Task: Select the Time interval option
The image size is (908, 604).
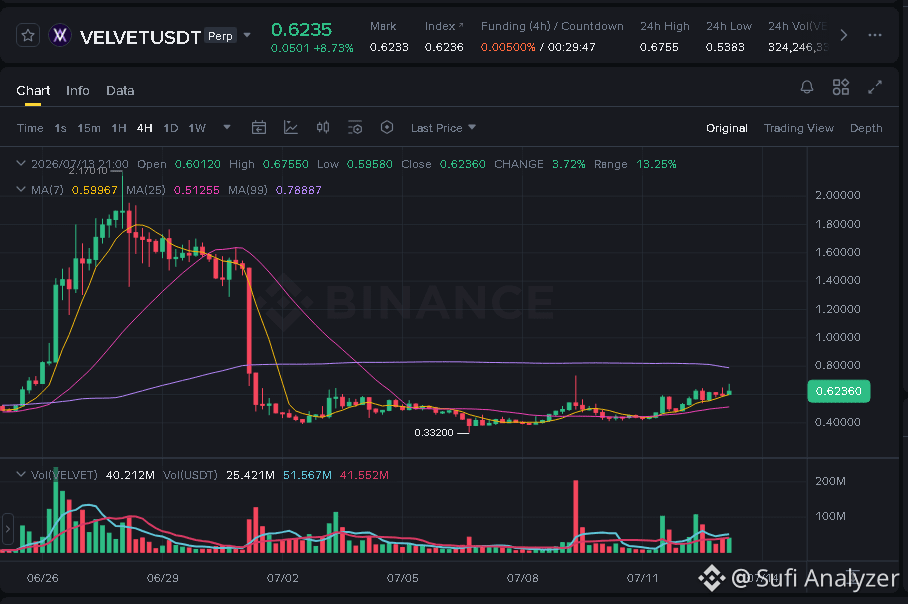Action: (30, 128)
